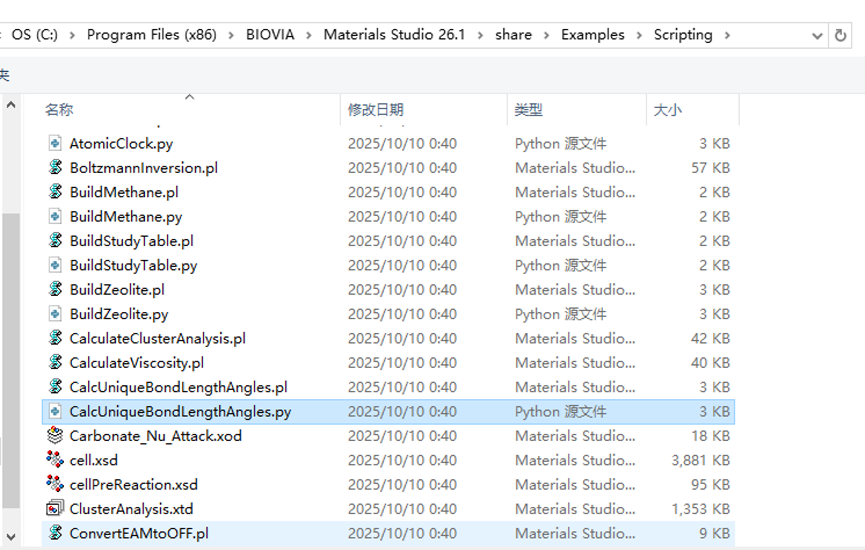Click the CalculateClusterAnalysis.pl script icon
The image size is (865, 550).
click(x=55, y=338)
